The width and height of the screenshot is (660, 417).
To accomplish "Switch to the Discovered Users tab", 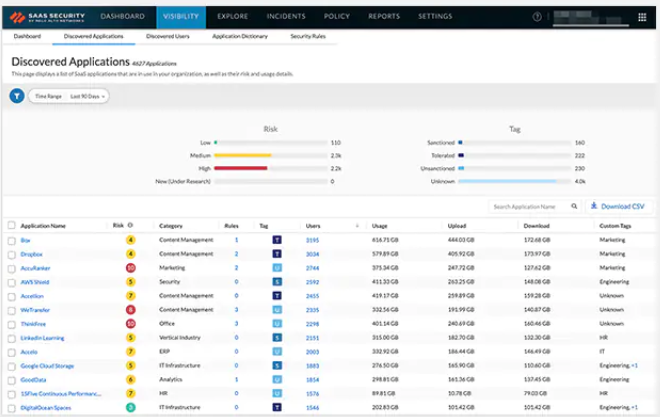I will (168, 36).
